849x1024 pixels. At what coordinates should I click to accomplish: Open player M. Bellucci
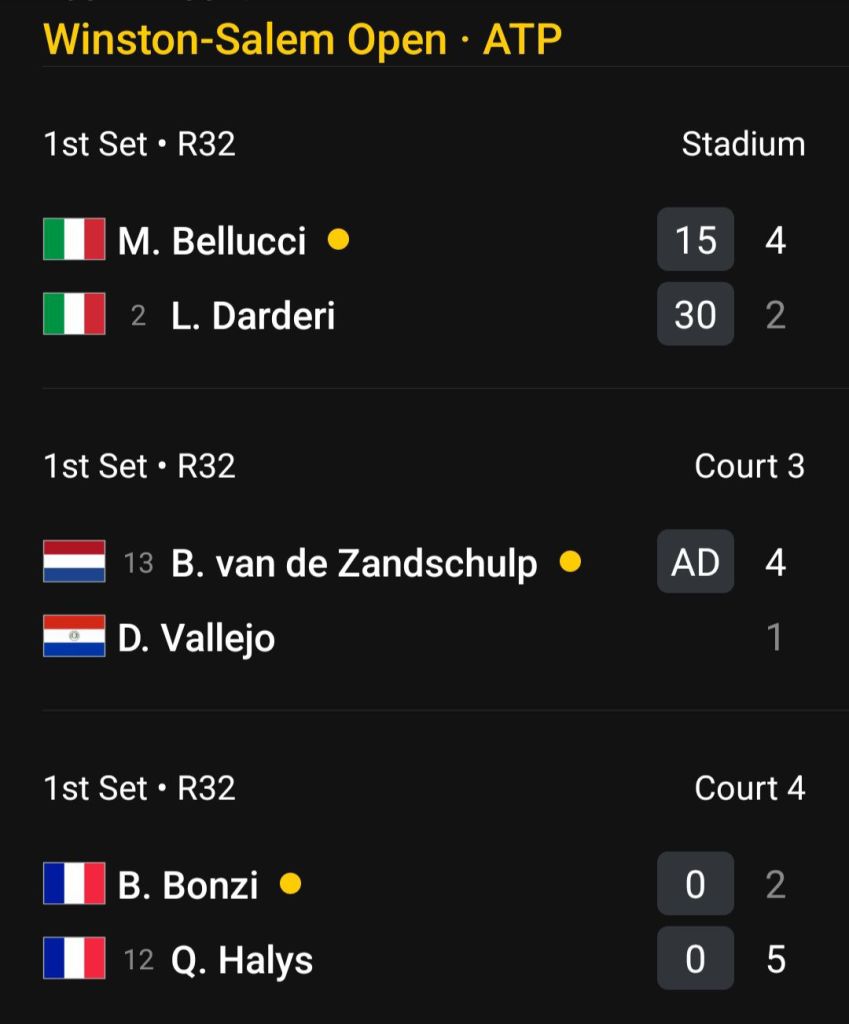click(212, 240)
